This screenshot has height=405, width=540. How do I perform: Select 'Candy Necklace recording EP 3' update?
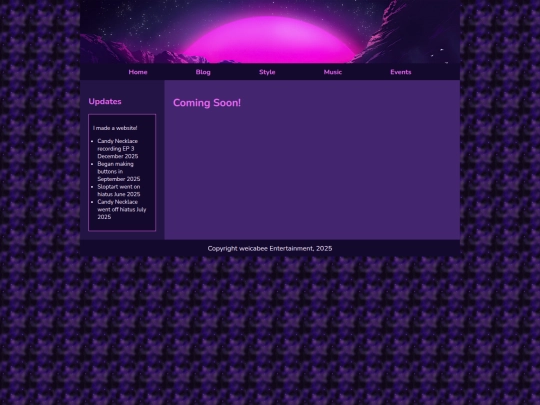(118, 149)
